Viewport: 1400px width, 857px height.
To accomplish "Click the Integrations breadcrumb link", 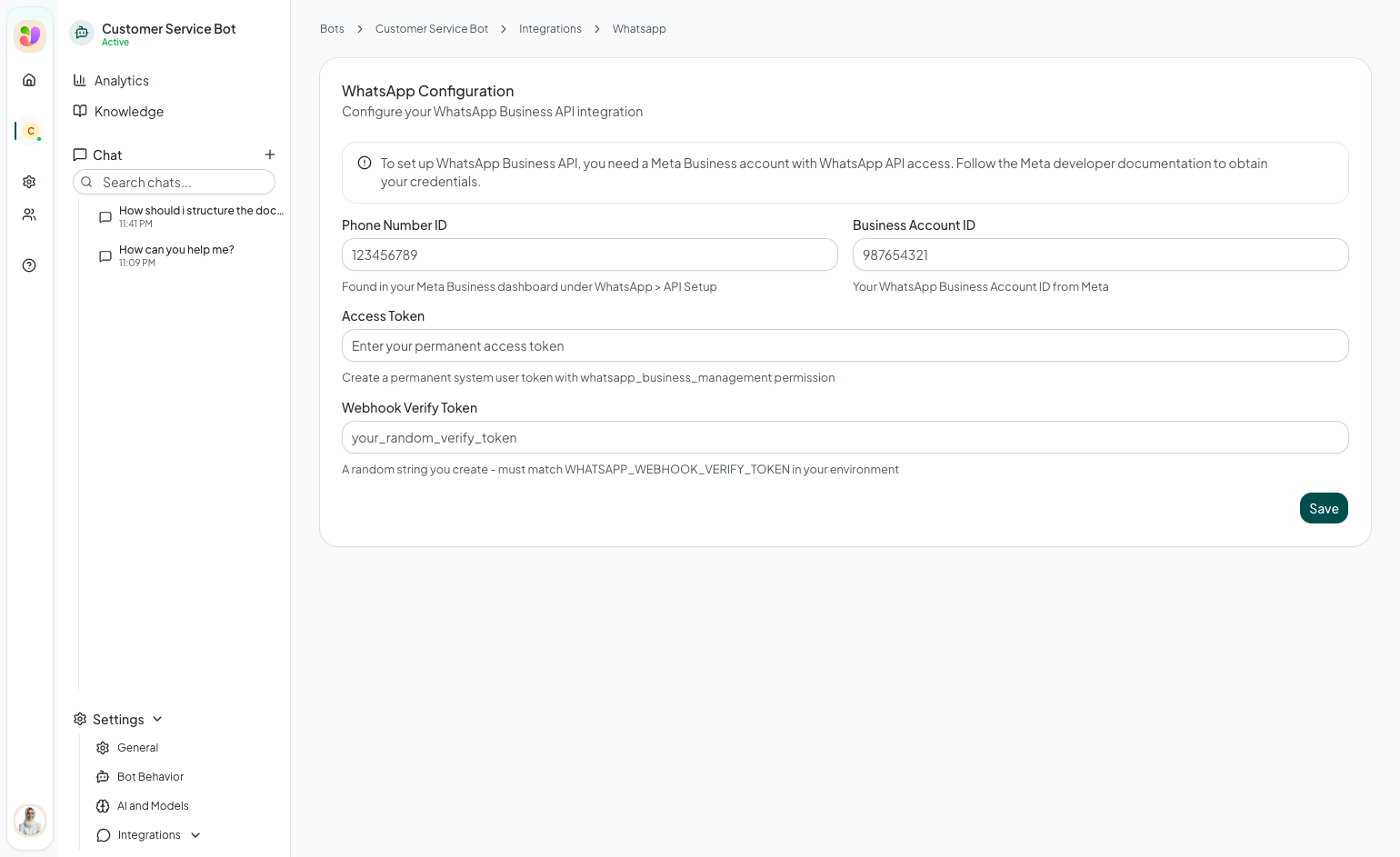I will point(550,29).
